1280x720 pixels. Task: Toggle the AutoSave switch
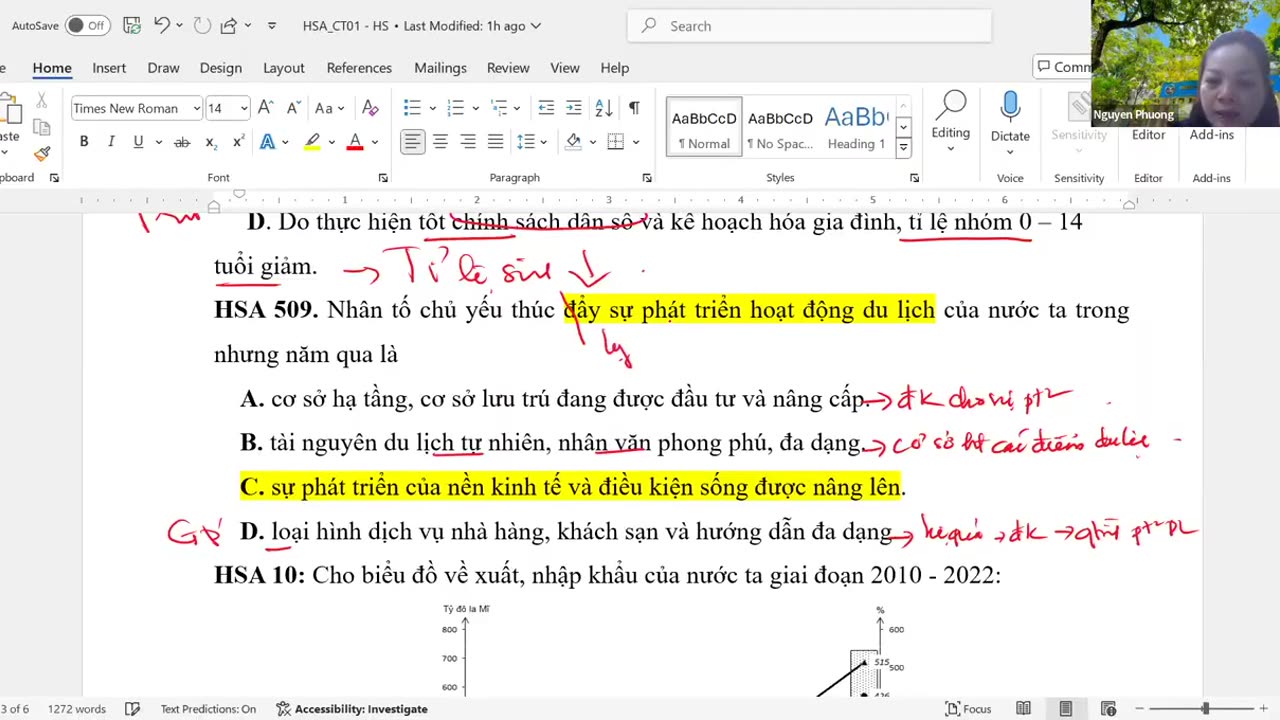[88, 26]
